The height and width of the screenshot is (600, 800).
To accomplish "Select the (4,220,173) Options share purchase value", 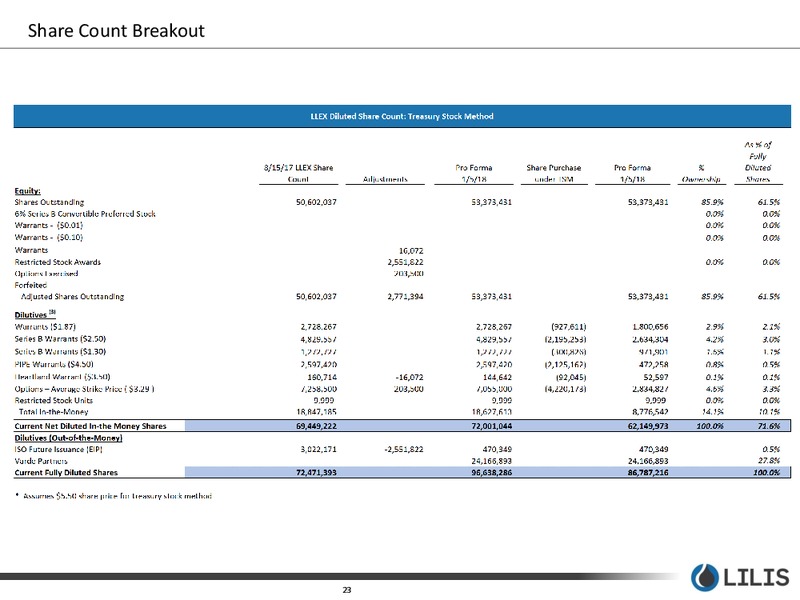I will pos(565,389).
